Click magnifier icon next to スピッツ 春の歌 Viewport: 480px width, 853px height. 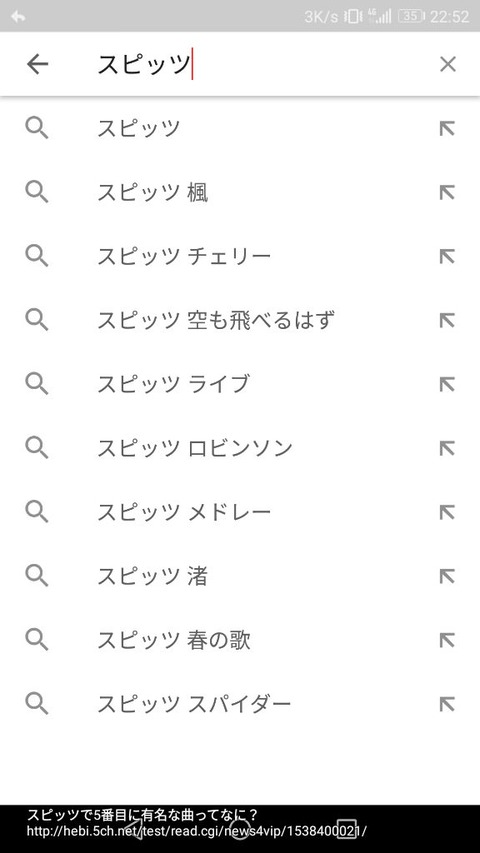point(37,640)
